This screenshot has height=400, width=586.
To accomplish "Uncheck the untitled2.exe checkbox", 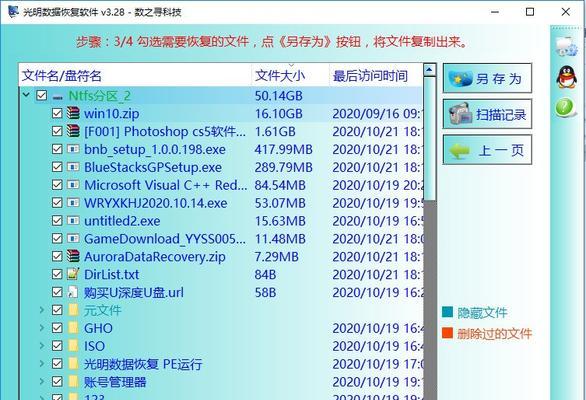I will click(x=57, y=221).
